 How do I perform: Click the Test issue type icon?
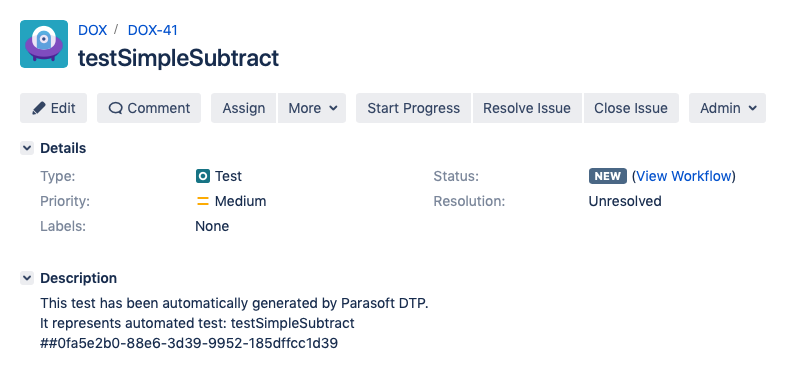pyautogui.click(x=203, y=176)
